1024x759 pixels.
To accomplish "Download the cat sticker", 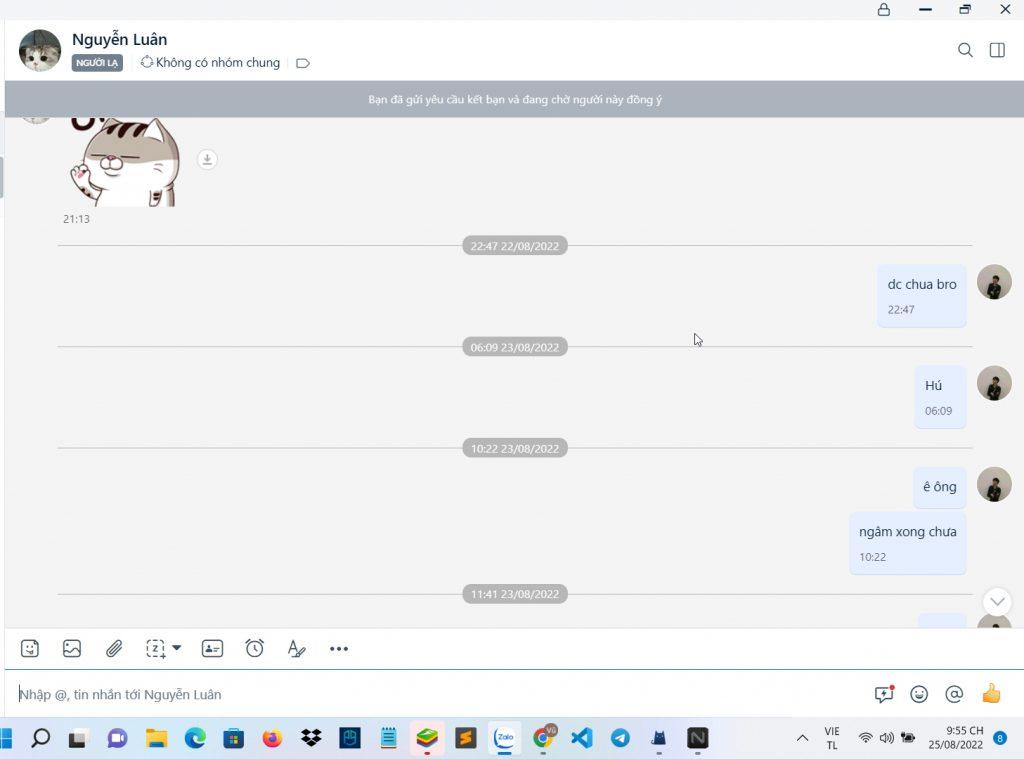I will 207,159.
